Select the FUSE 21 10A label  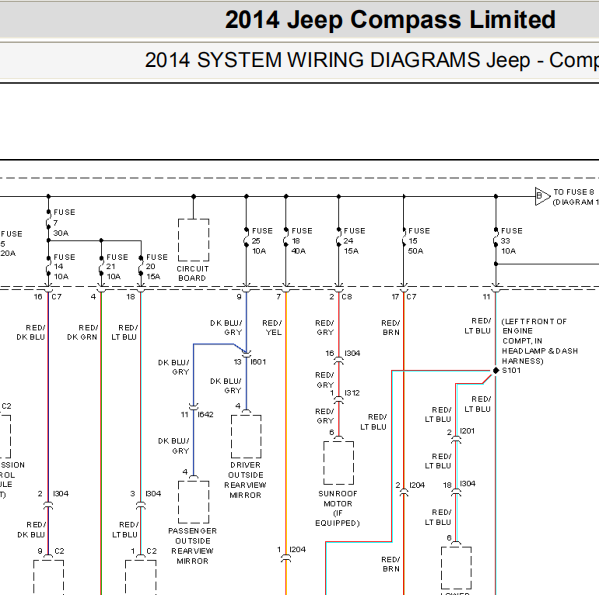(x=117, y=267)
